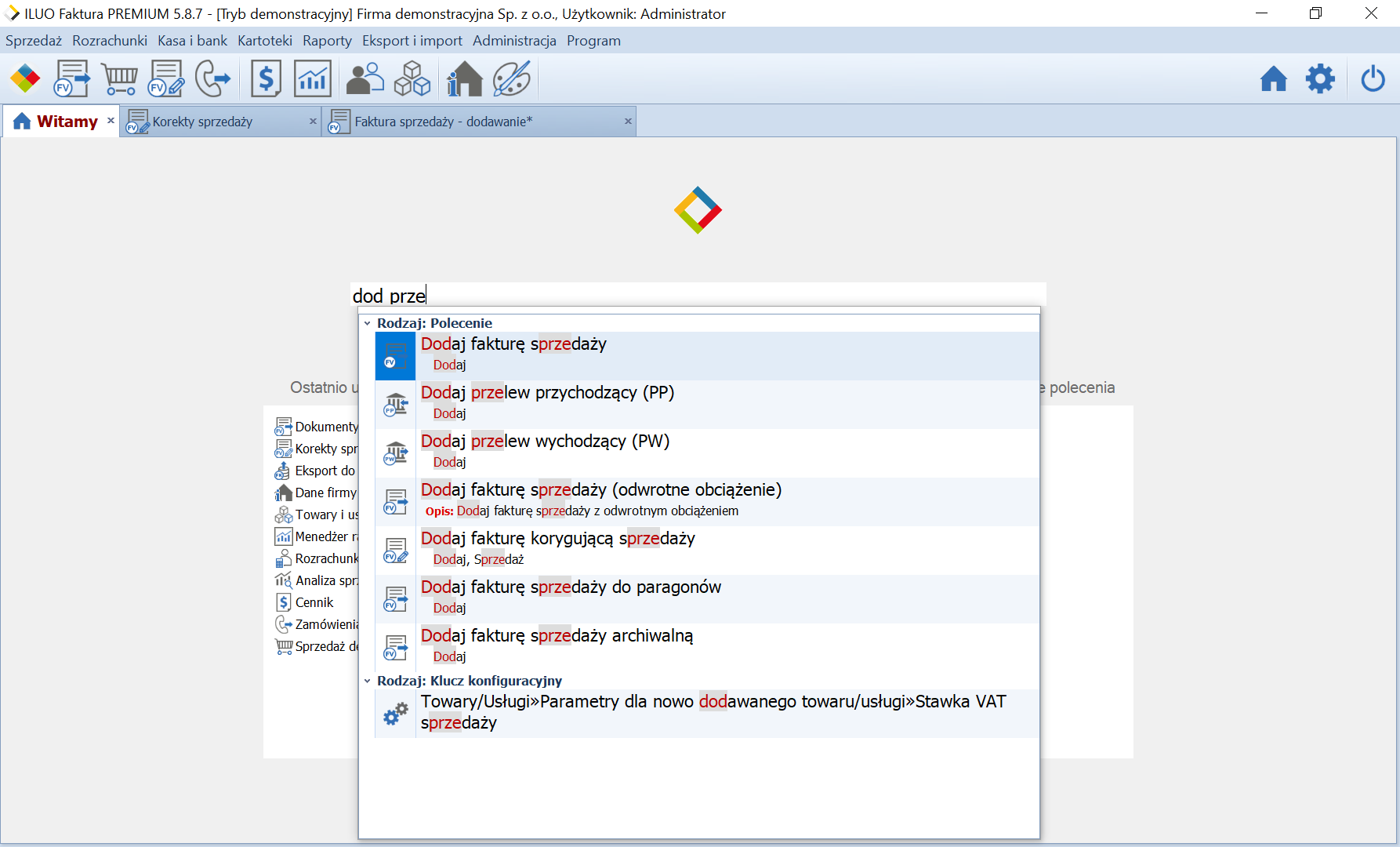The image size is (1400, 847).
Task: Open reports bar chart toolbar icon
Action: point(313,79)
